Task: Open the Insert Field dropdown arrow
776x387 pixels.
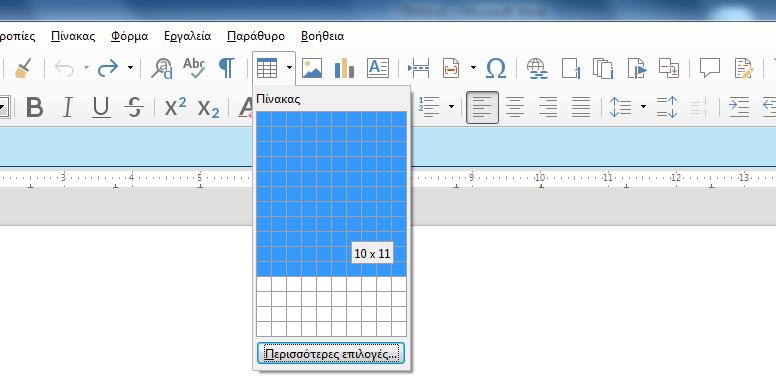Action: click(x=473, y=67)
